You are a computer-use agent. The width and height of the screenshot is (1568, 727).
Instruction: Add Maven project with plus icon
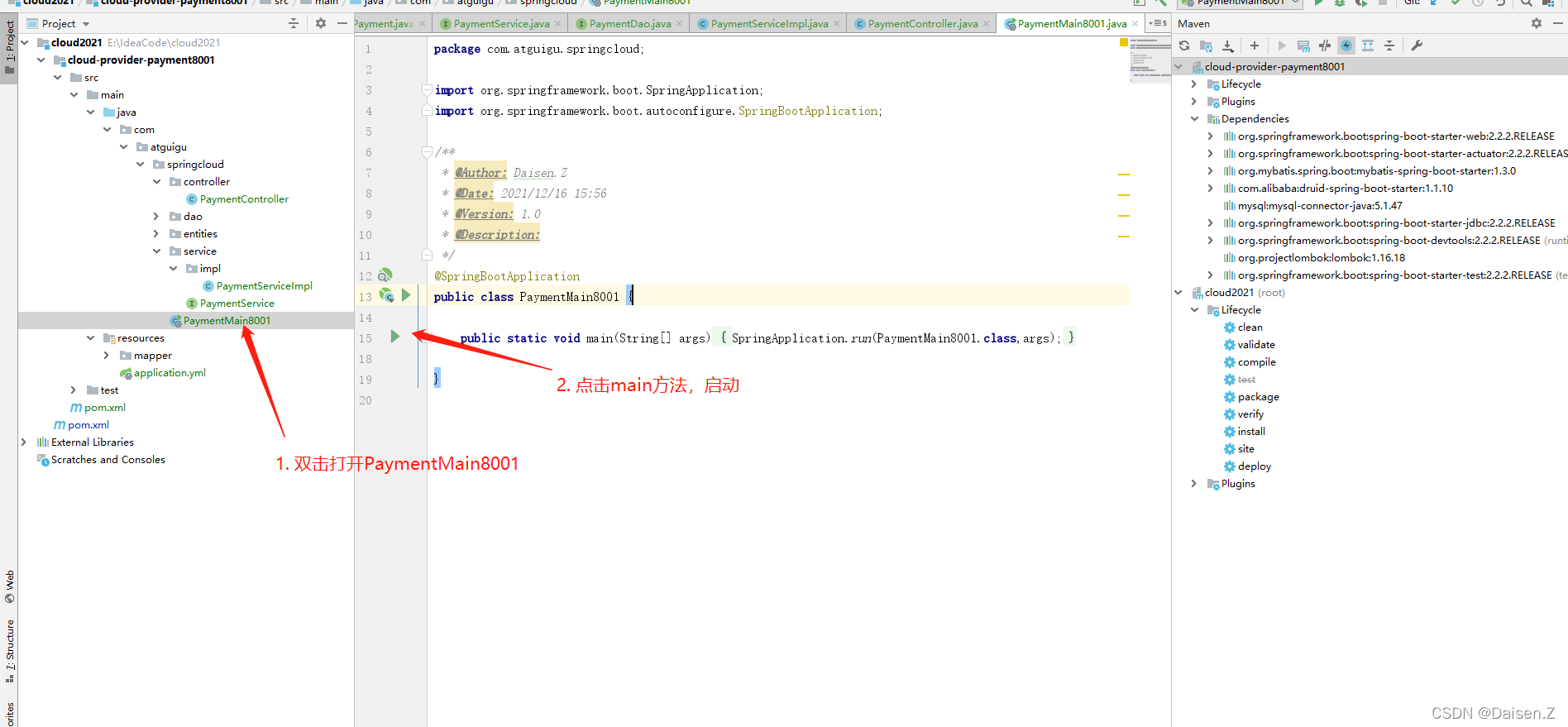click(x=1255, y=45)
